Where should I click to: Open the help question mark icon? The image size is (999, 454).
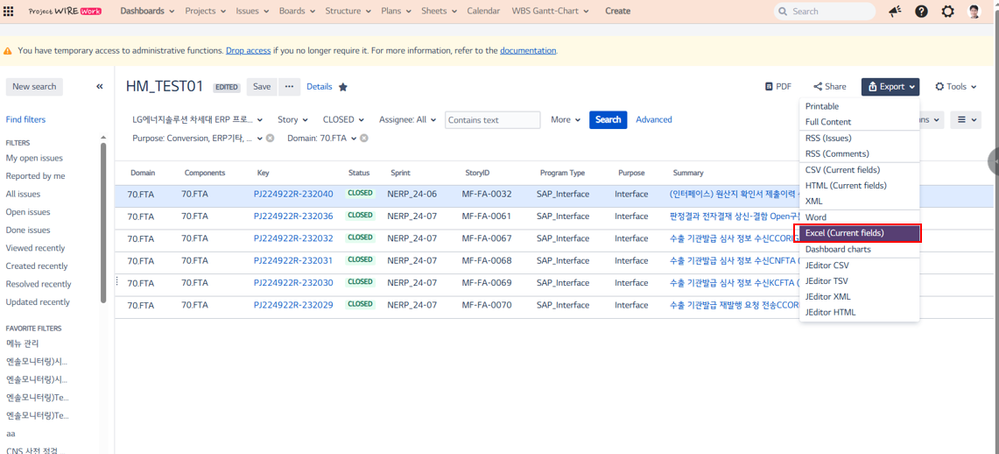921,11
